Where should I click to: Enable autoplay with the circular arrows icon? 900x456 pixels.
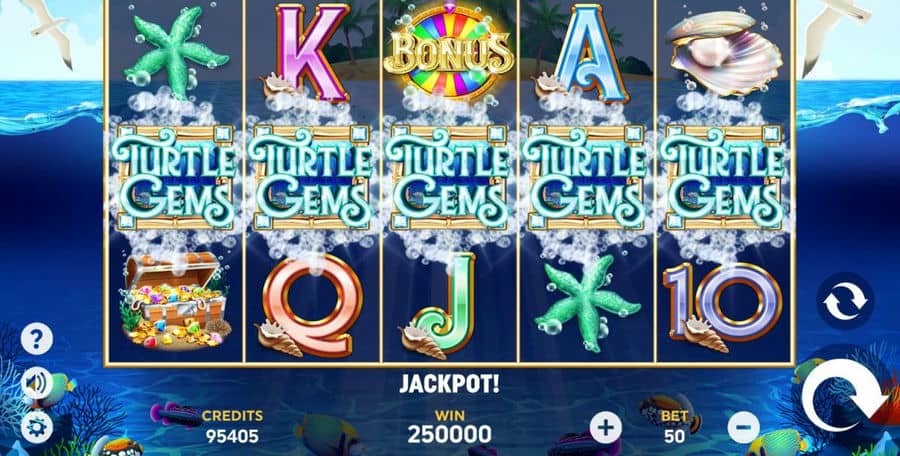click(845, 301)
